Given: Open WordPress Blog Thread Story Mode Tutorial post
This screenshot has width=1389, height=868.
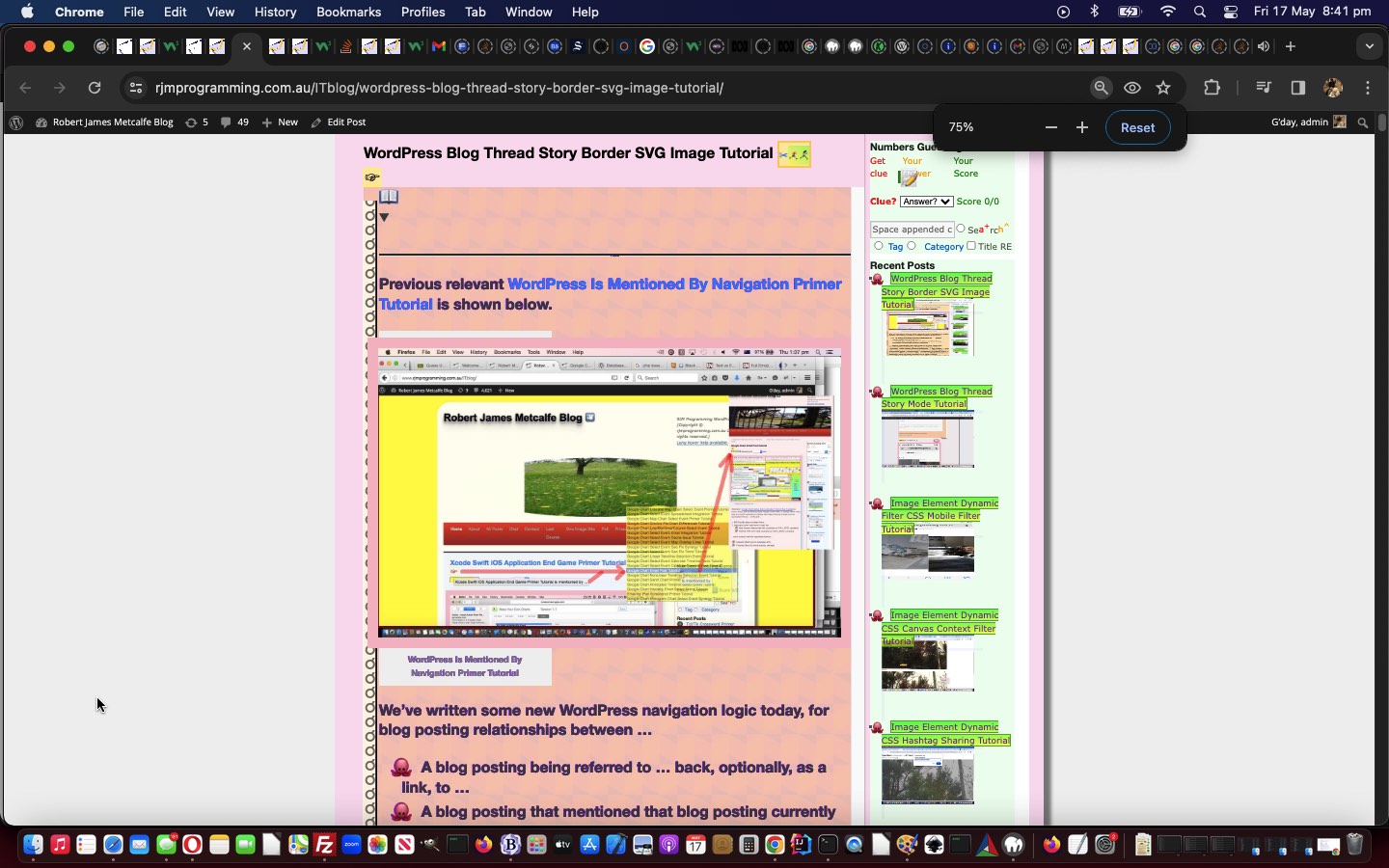Looking at the screenshot, I should 936,397.
